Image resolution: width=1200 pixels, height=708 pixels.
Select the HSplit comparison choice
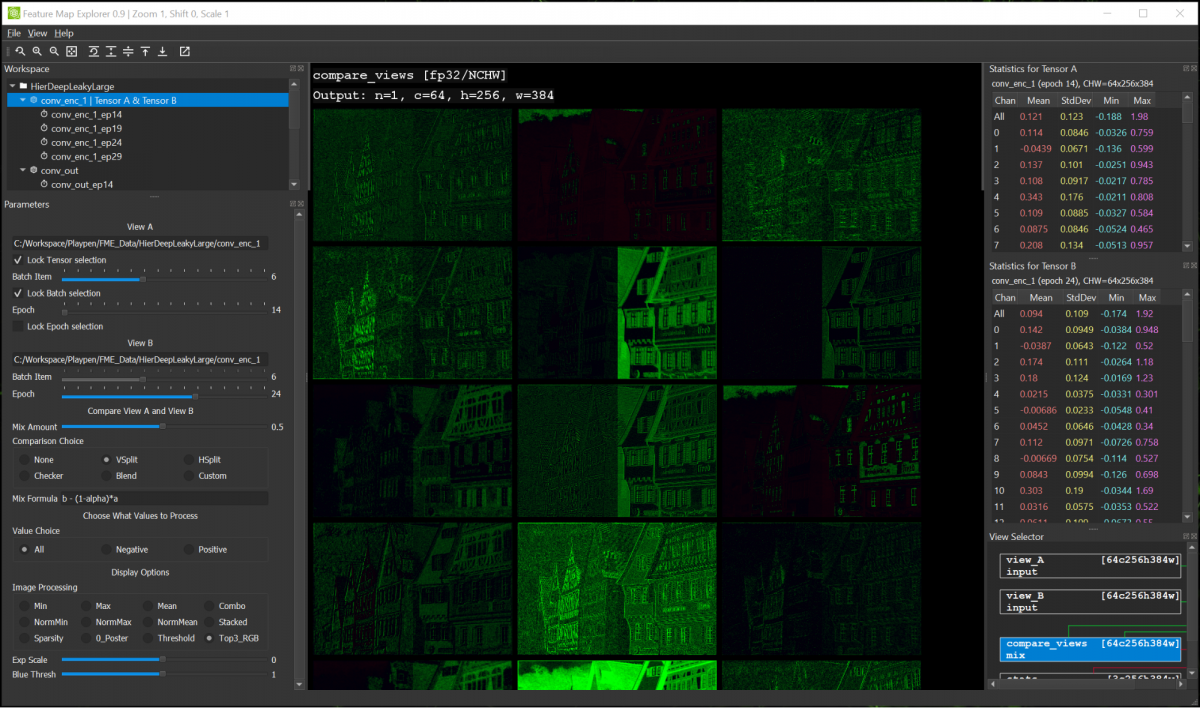(189, 460)
